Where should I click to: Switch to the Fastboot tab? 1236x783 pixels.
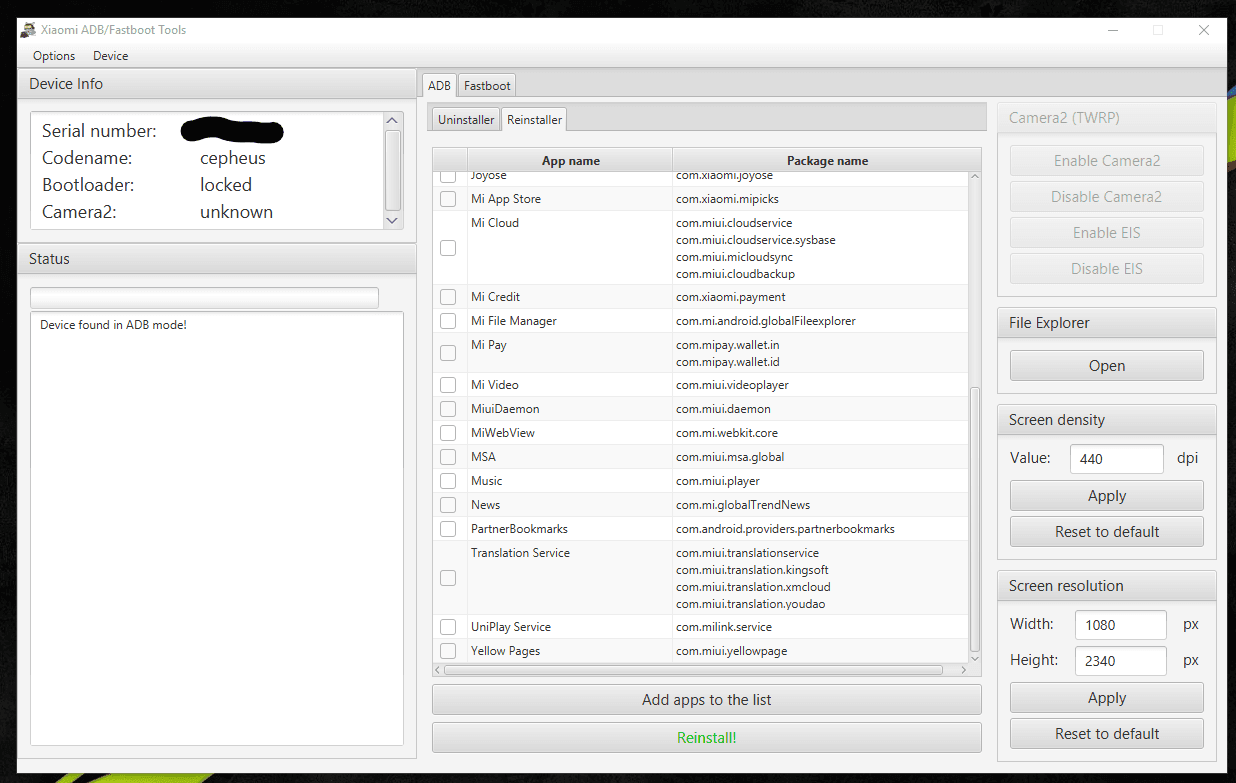coord(487,86)
